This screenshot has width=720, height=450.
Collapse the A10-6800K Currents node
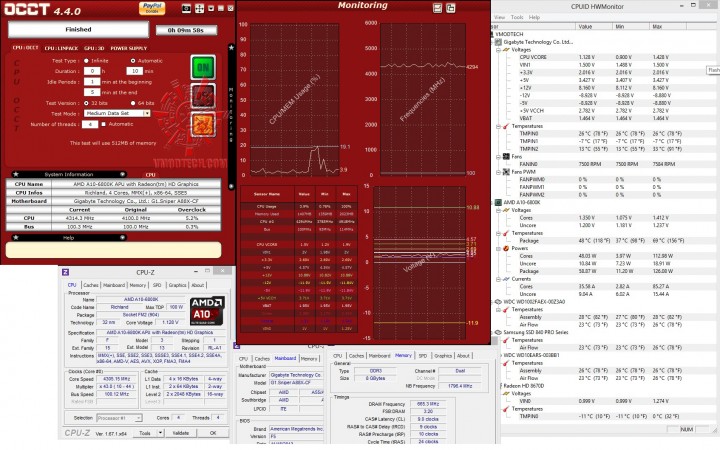tap(498, 279)
